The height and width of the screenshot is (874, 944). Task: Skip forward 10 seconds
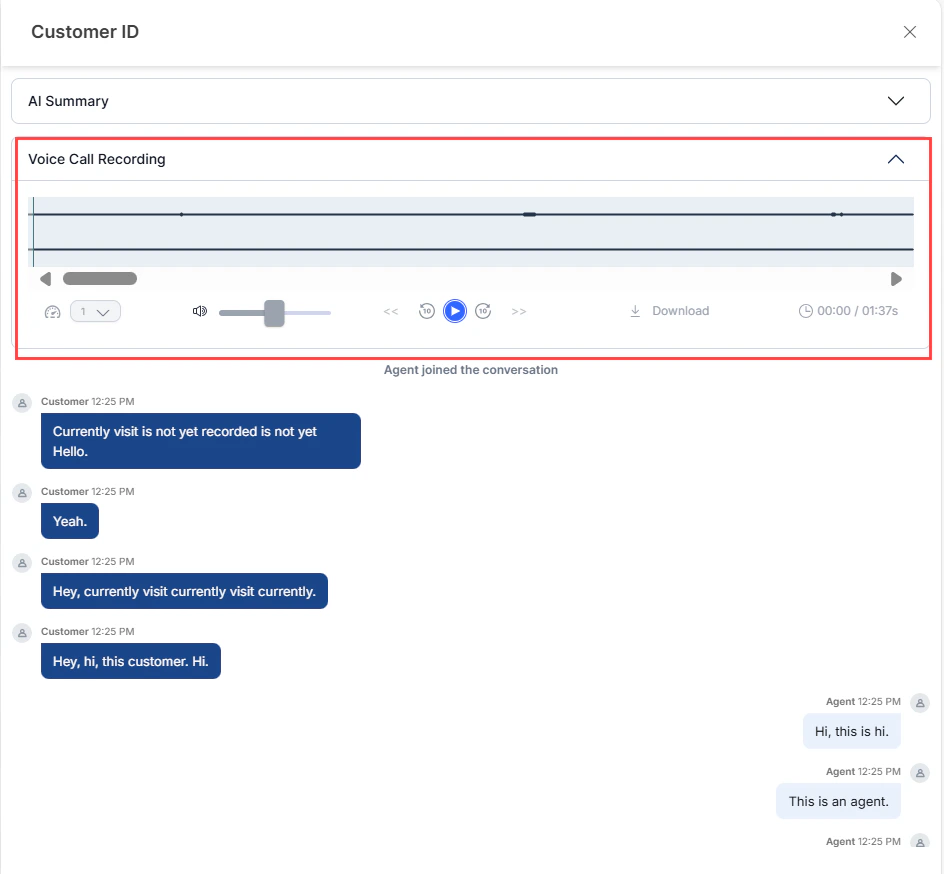click(483, 311)
